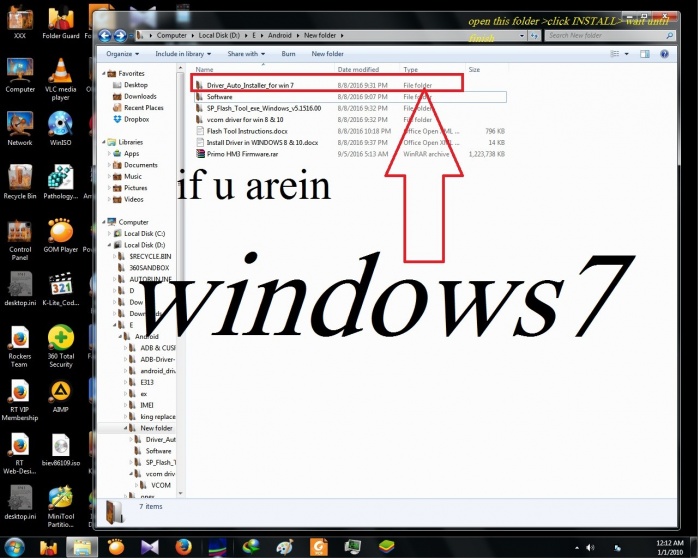Toggle the preview pane icon

645,54
